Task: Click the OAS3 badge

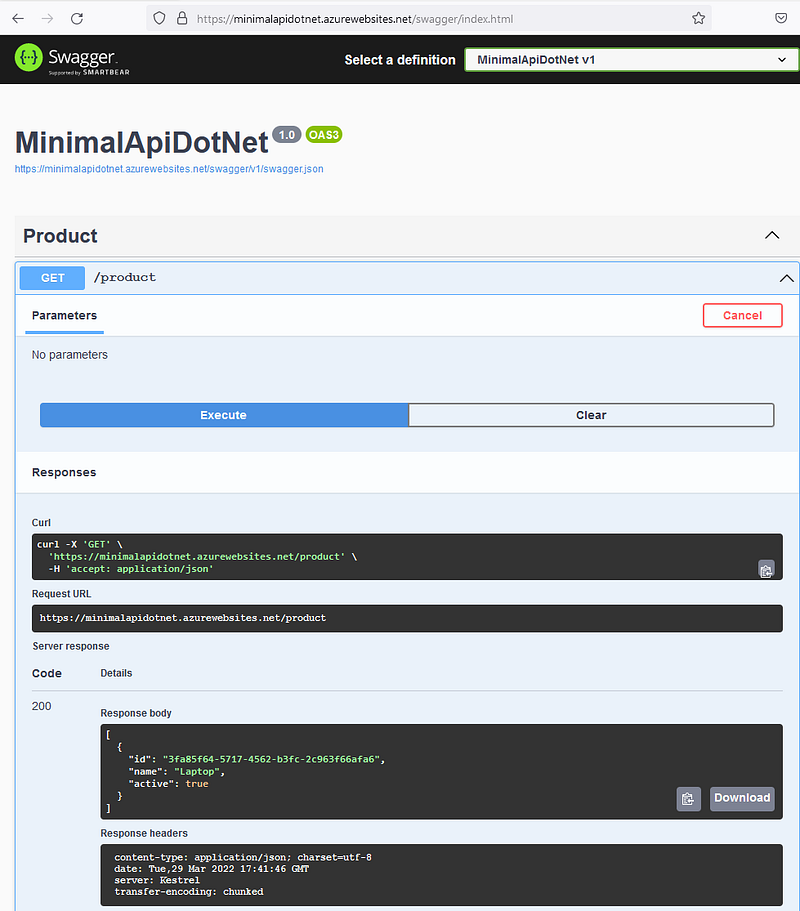Action: click(324, 135)
